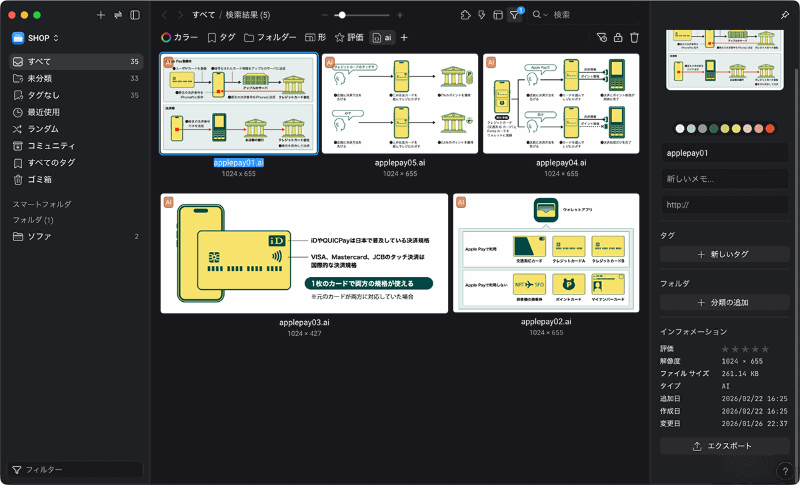Pin the inspector panel with pin icon
Viewport: 800px width, 485px height.
pos(785,15)
